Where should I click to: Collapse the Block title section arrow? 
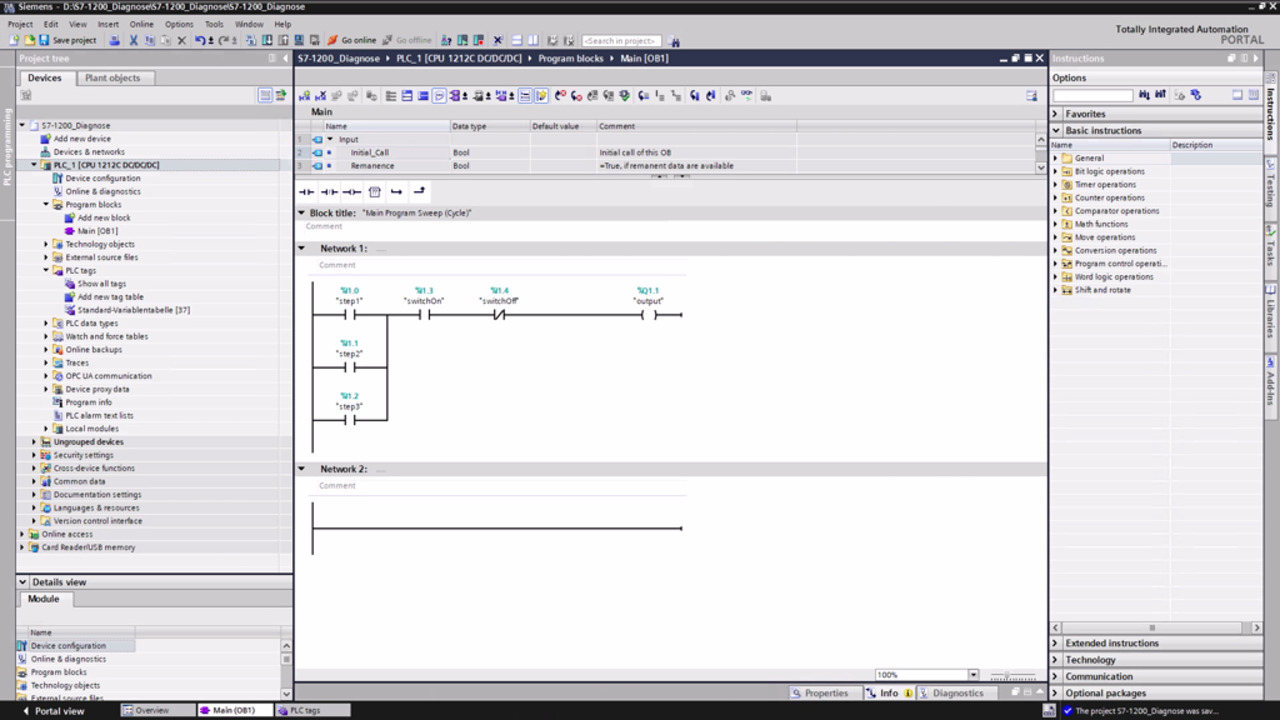tap(302, 213)
